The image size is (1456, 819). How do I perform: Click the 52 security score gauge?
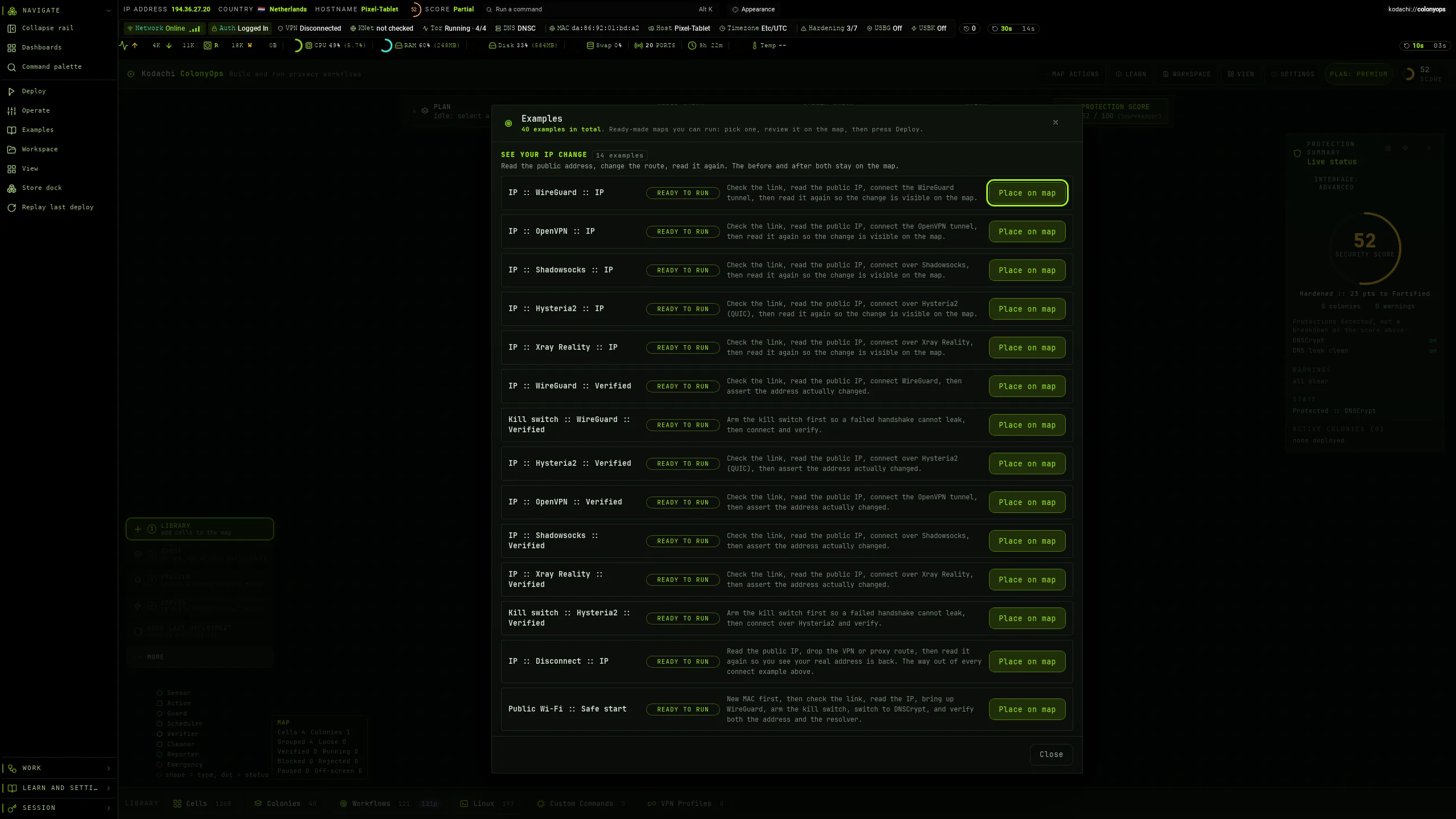click(x=1364, y=248)
